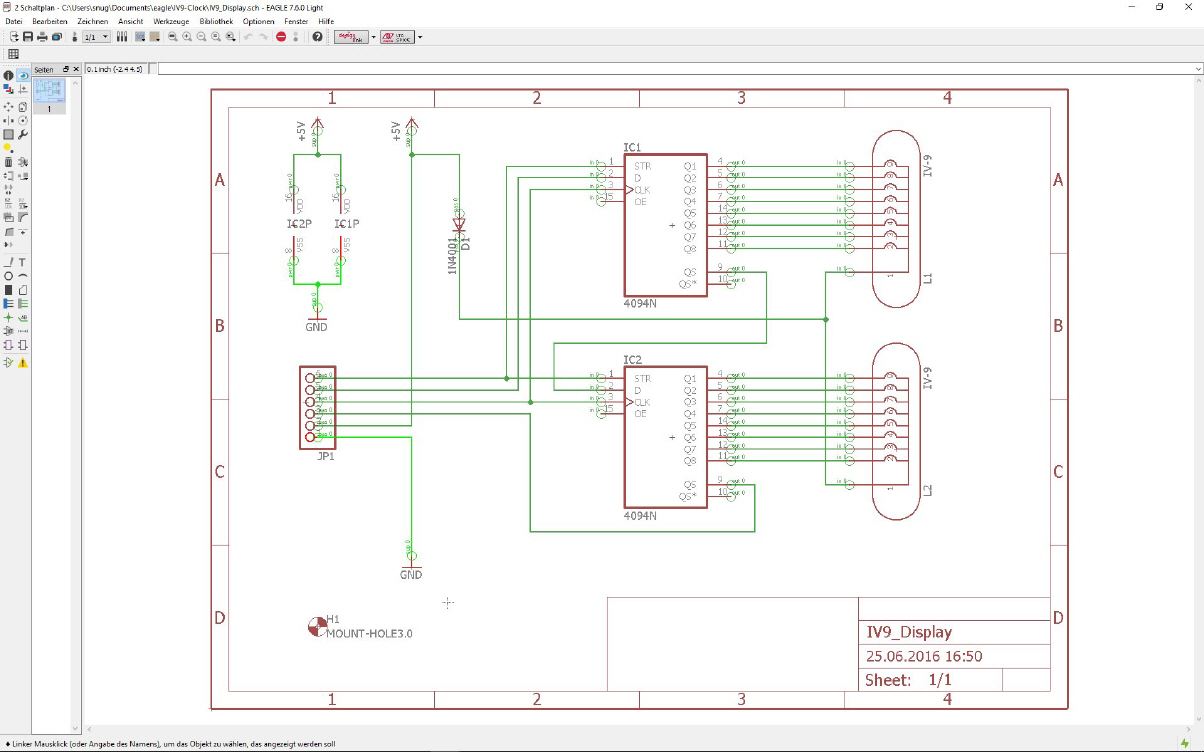Open the Werkzeuge menu
The image size is (1204, 752).
pos(172,21)
